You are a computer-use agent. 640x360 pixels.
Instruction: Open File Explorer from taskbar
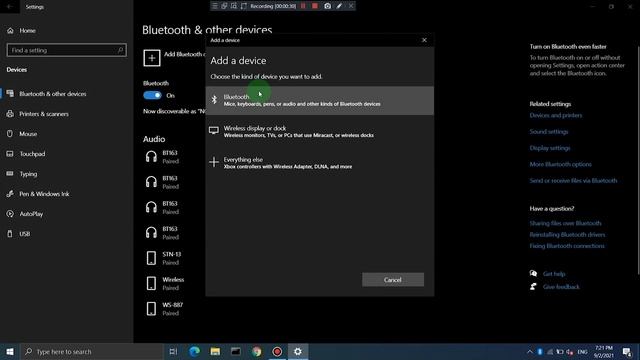point(215,351)
